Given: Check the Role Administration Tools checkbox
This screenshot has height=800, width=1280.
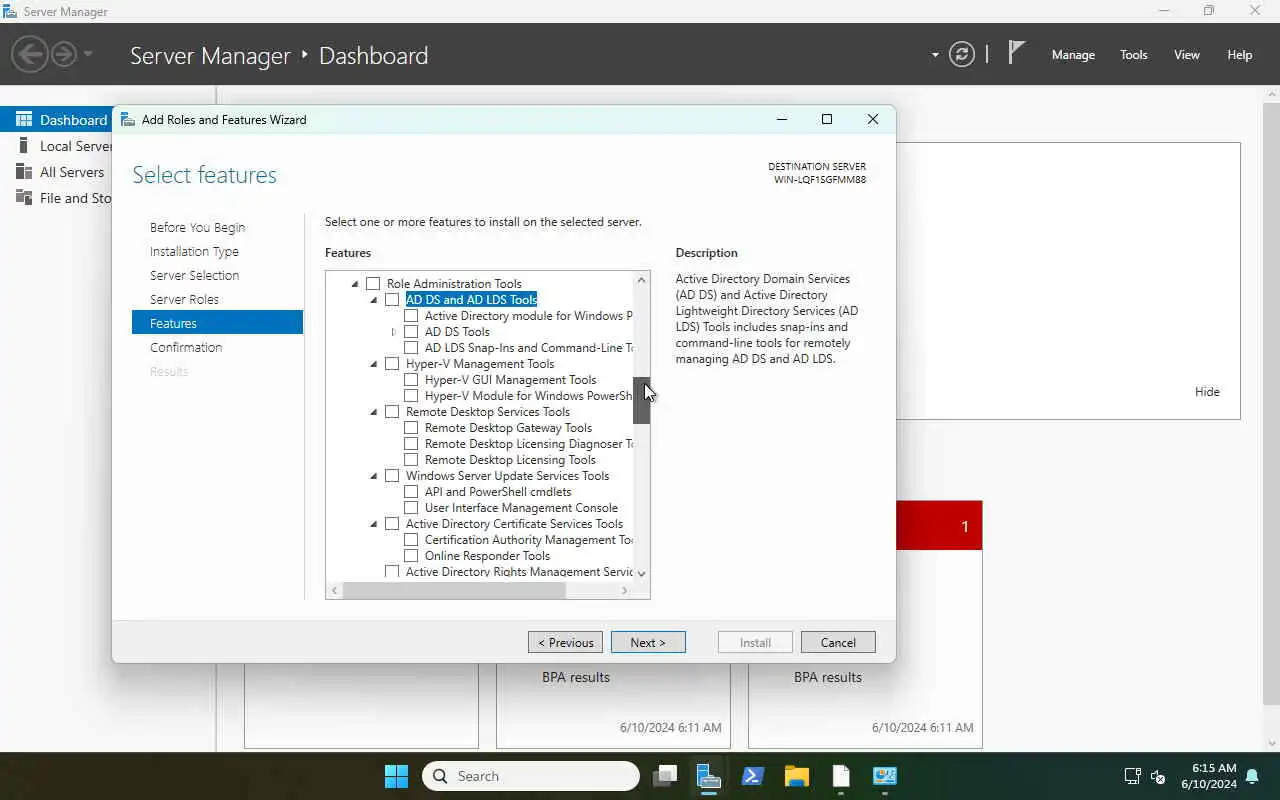Looking at the screenshot, I should pos(373,284).
